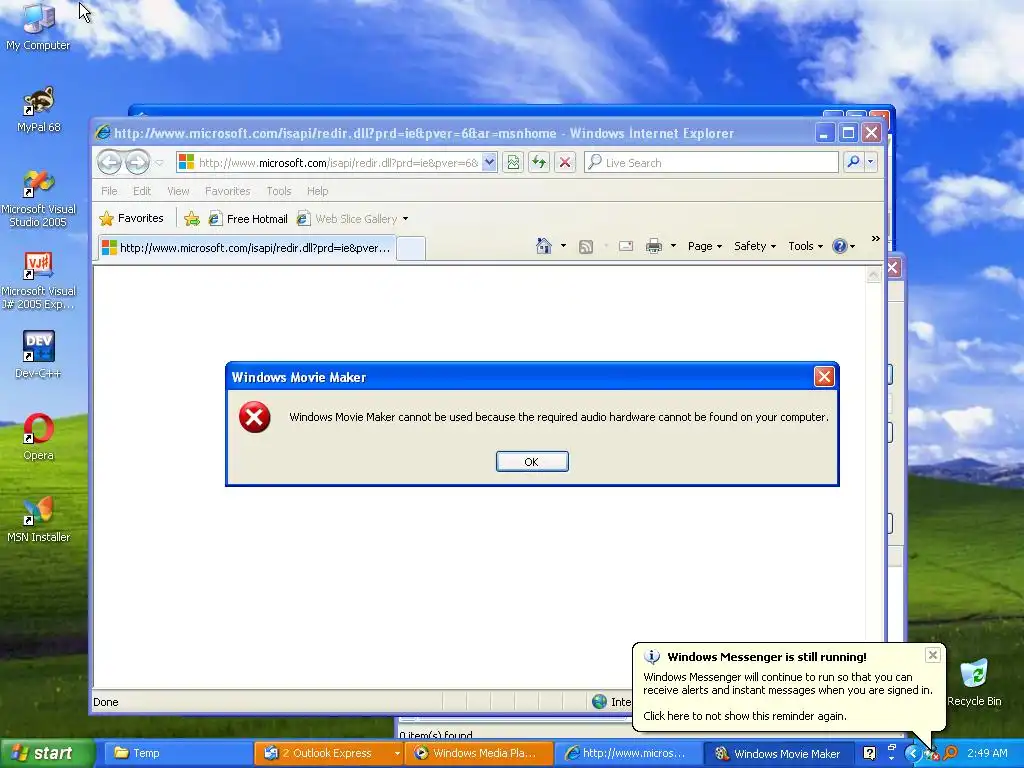Open the Favorites center star button
1024x768 pixels.
[131, 218]
